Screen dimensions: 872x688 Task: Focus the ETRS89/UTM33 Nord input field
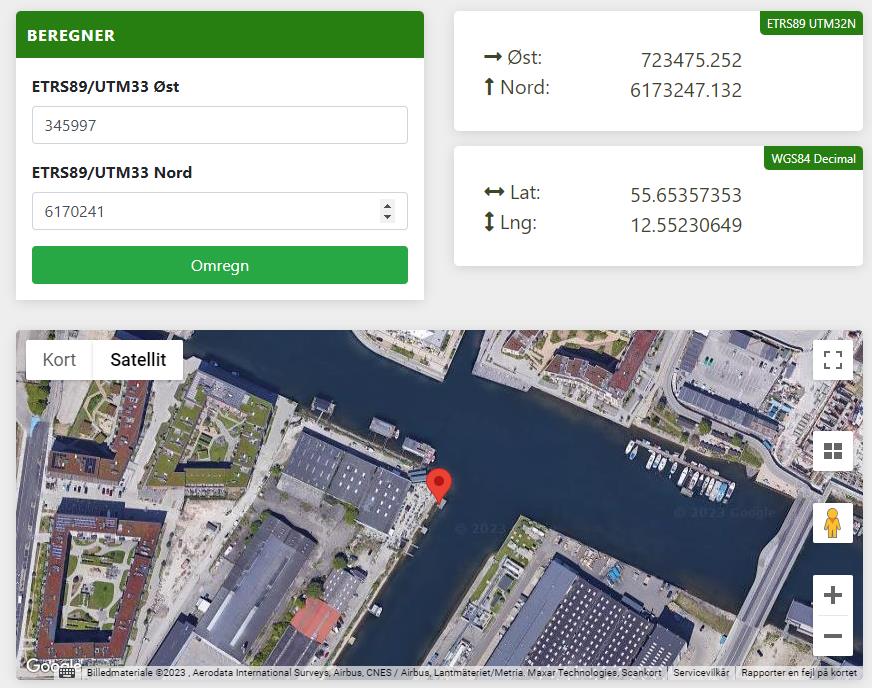[220, 211]
